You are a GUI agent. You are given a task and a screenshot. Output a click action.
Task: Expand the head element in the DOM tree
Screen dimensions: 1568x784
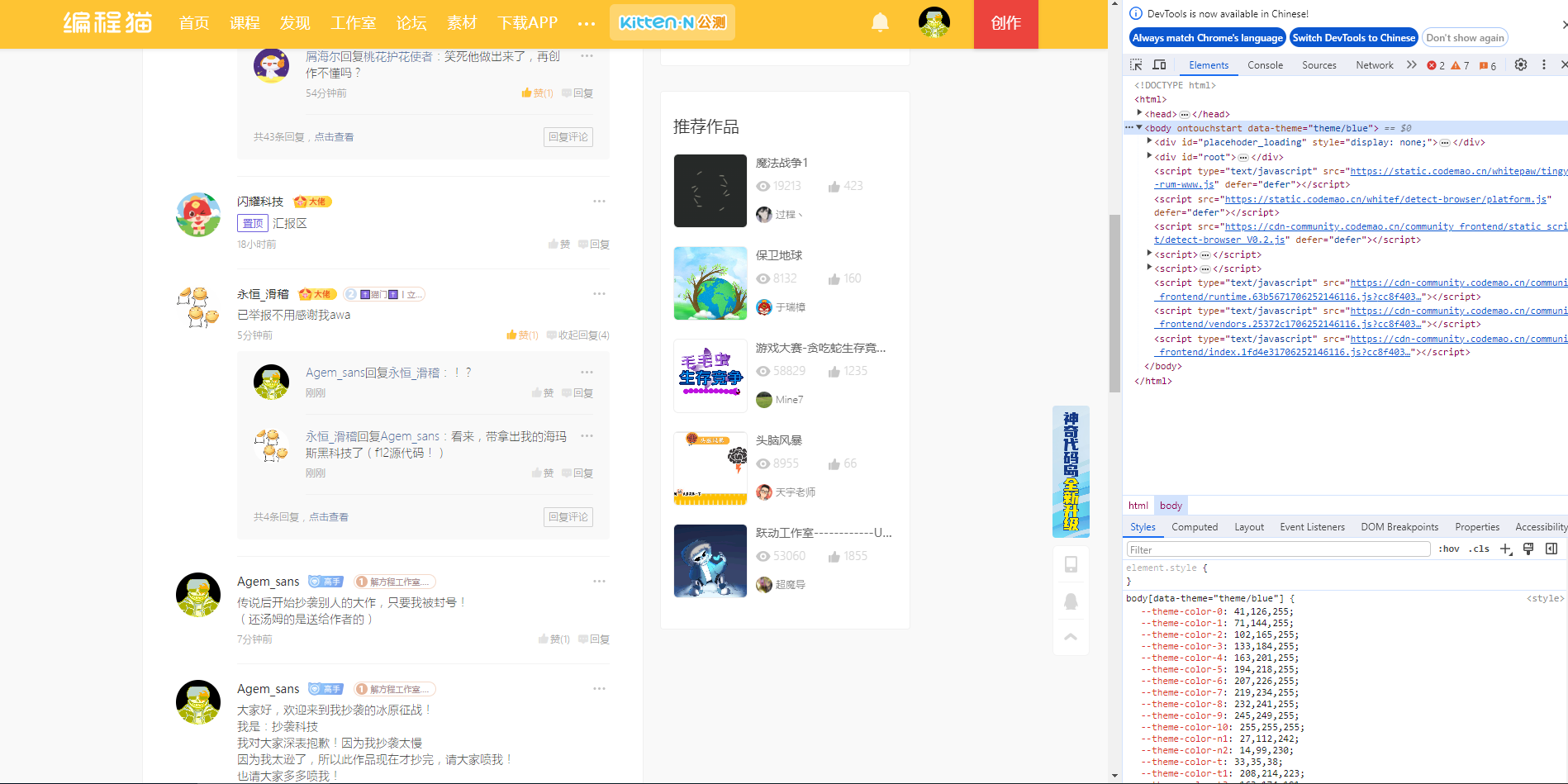(x=1139, y=113)
